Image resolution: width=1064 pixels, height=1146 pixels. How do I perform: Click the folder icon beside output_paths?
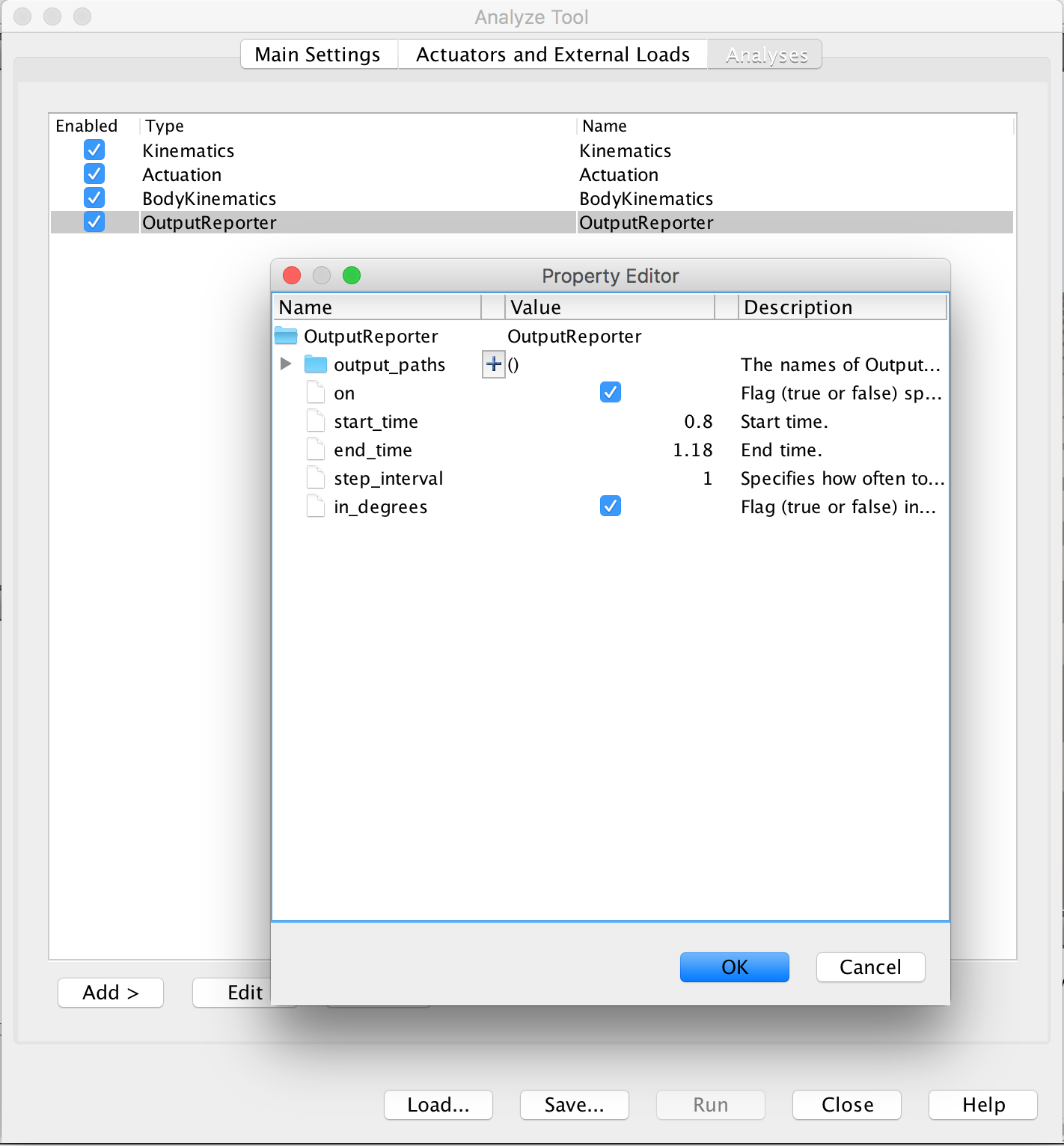point(316,364)
